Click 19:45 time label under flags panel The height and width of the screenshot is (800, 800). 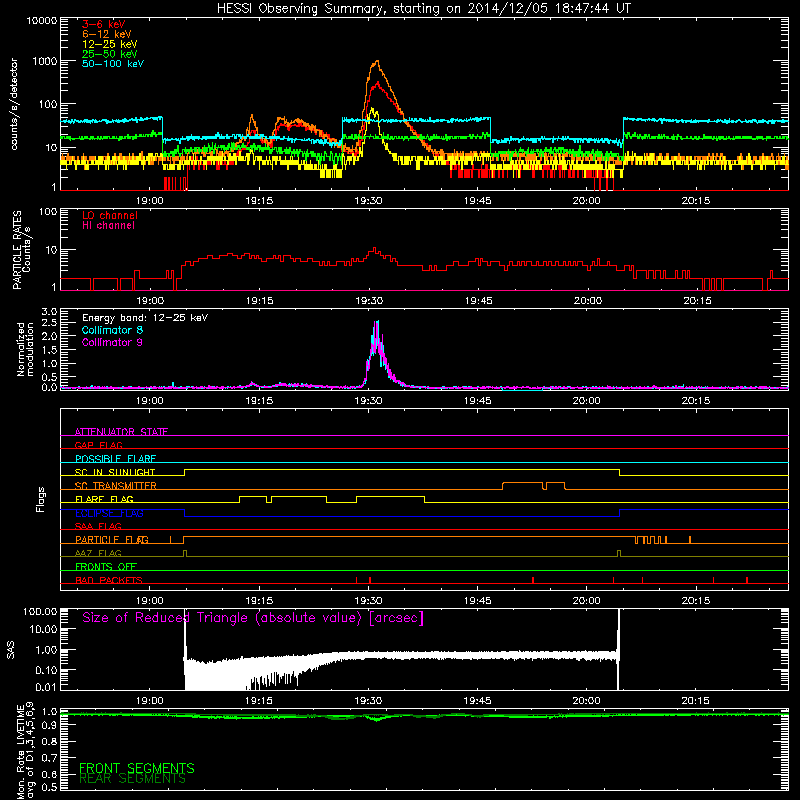[478, 601]
